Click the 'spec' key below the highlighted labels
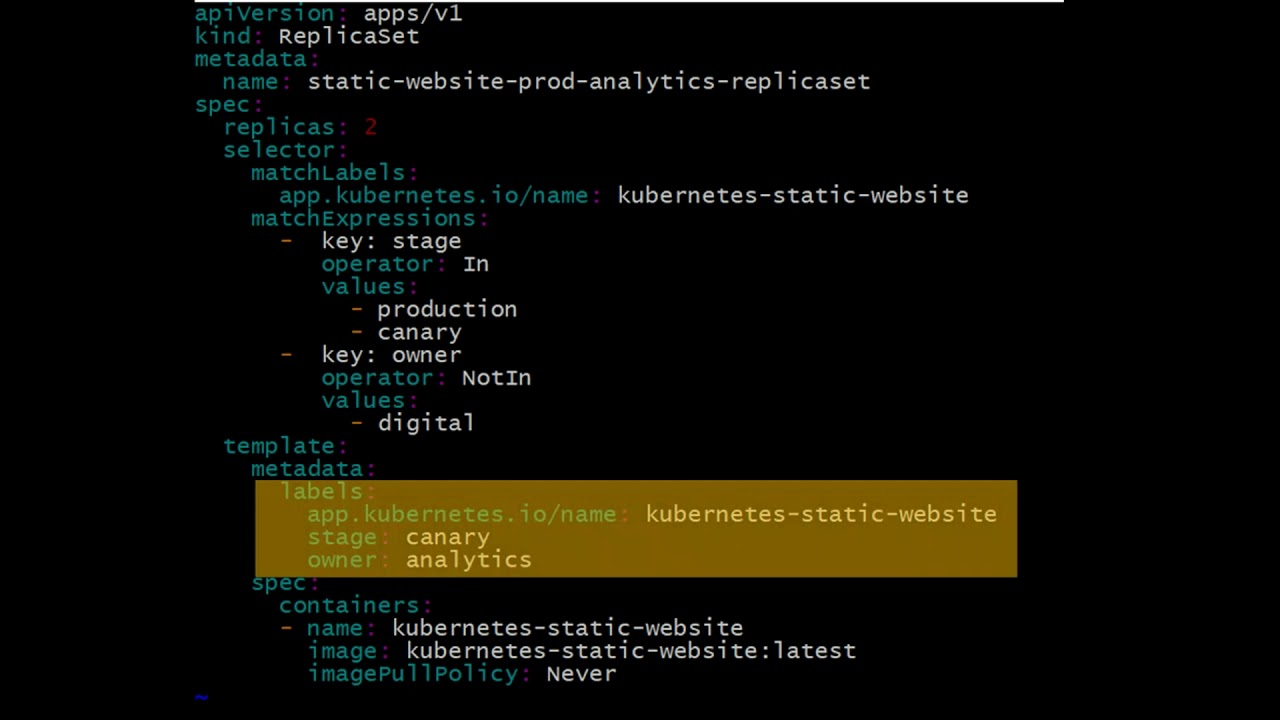The image size is (1280, 720). (278, 583)
